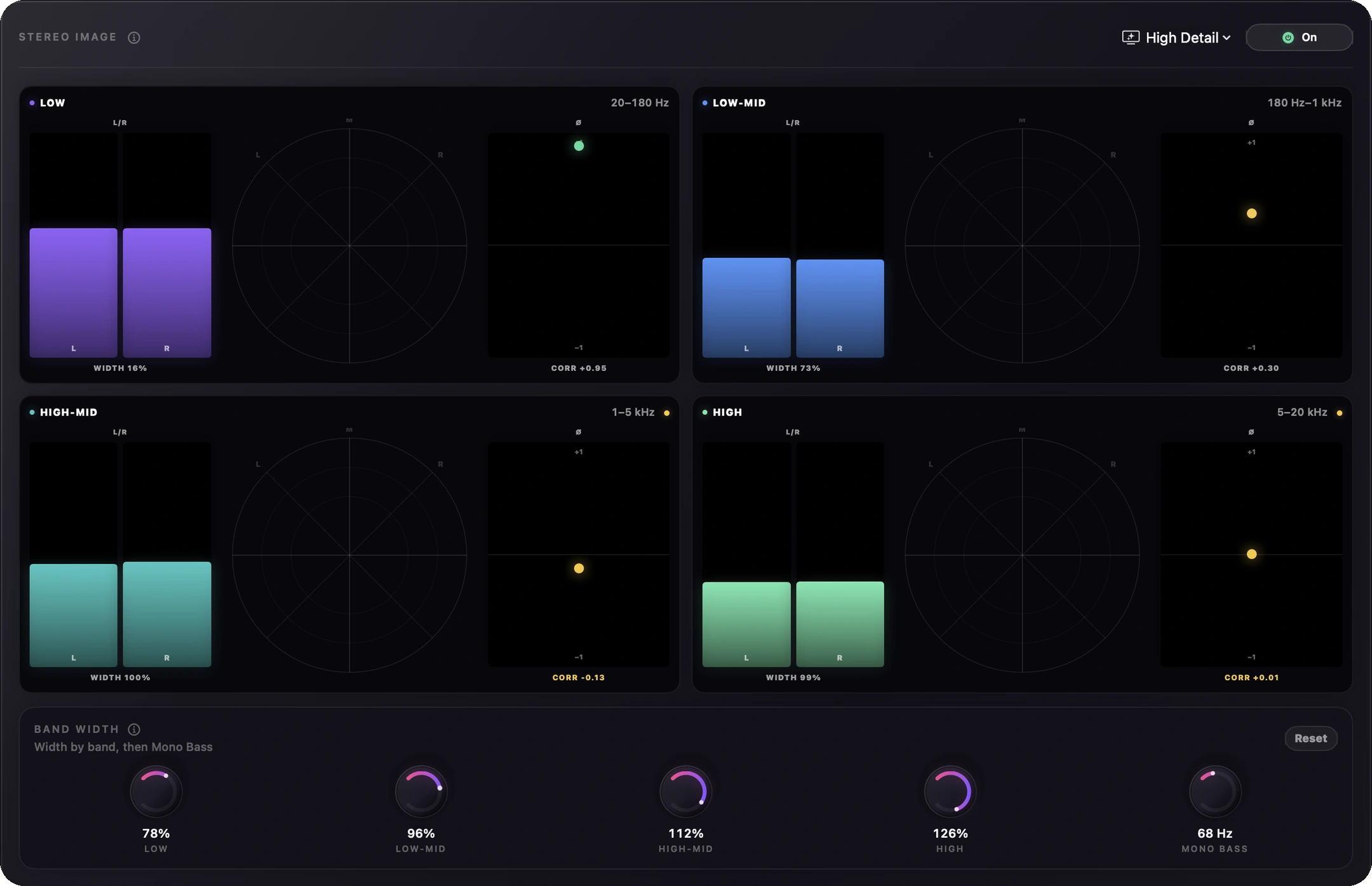Adjust the HIGH-MID width knob at 112%
Image resolution: width=1372 pixels, height=886 pixels.
pyautogui.click(x=685, y=791)
